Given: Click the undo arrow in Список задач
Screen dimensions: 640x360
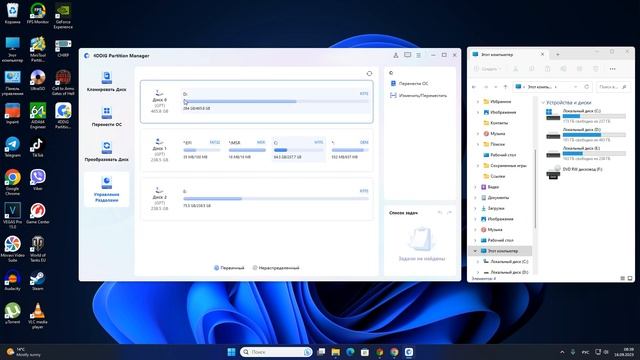Looking at the screenshot, I should [440, 213].
